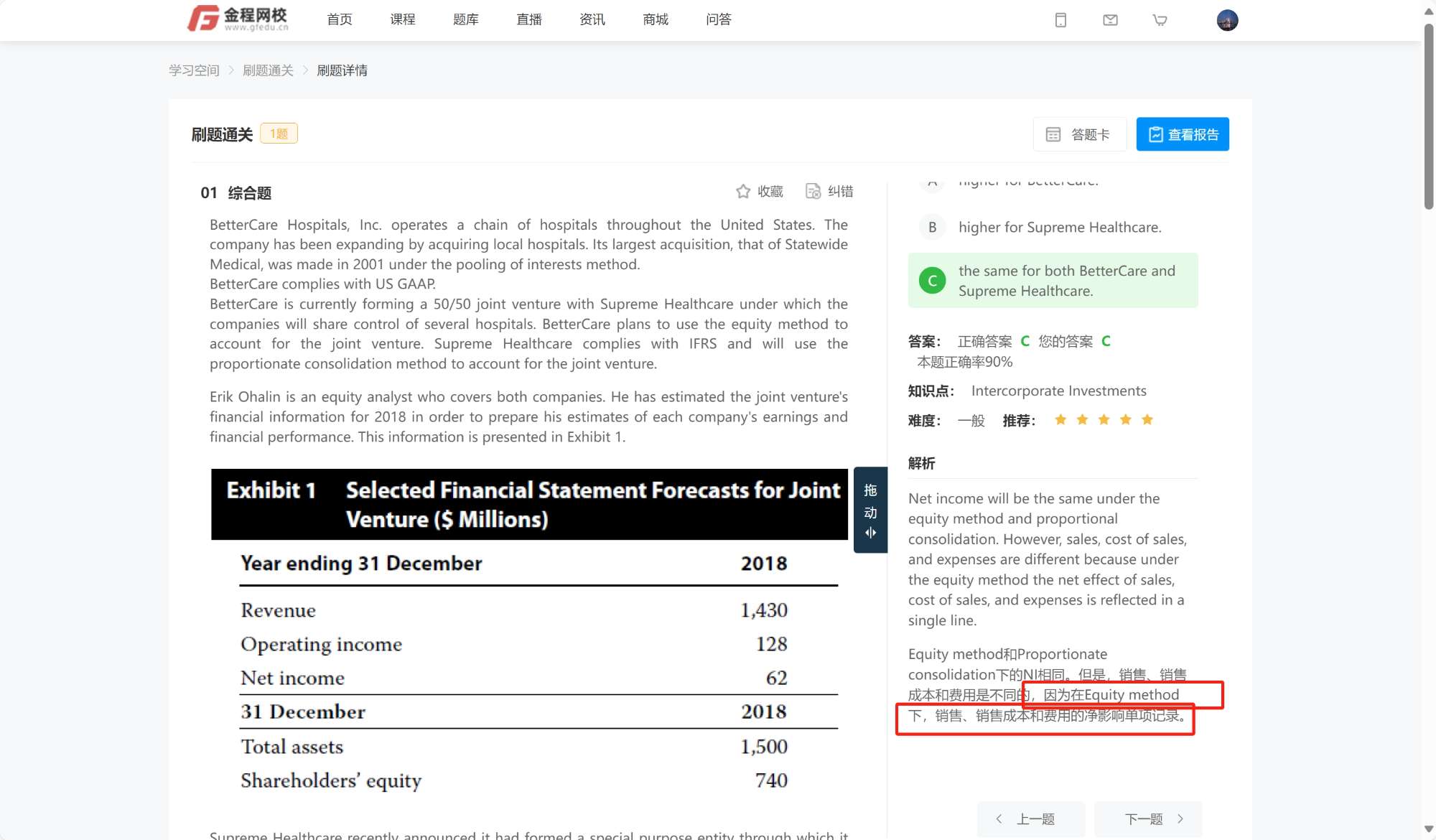Click the 拖动 panel drag handle
1436x840 pixels.
pyautogui.click(x=870, y=510)
